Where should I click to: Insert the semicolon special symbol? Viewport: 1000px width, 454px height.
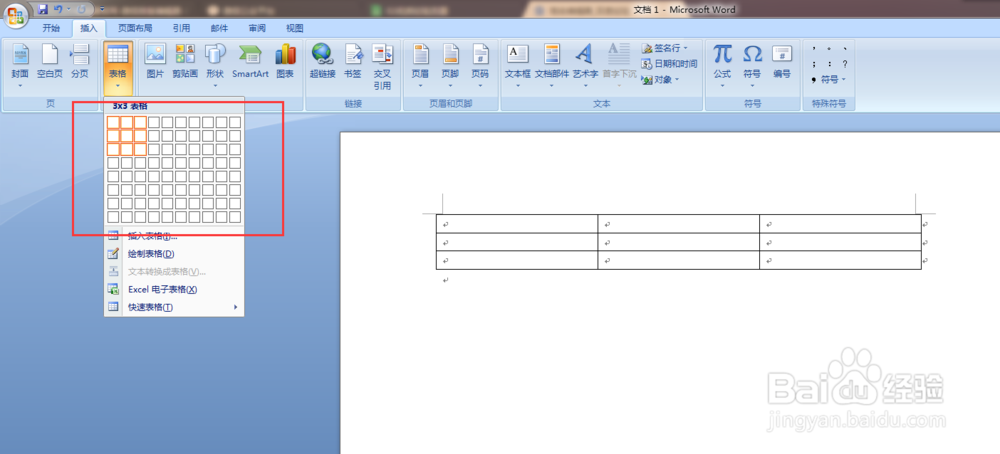click(814, 64)
